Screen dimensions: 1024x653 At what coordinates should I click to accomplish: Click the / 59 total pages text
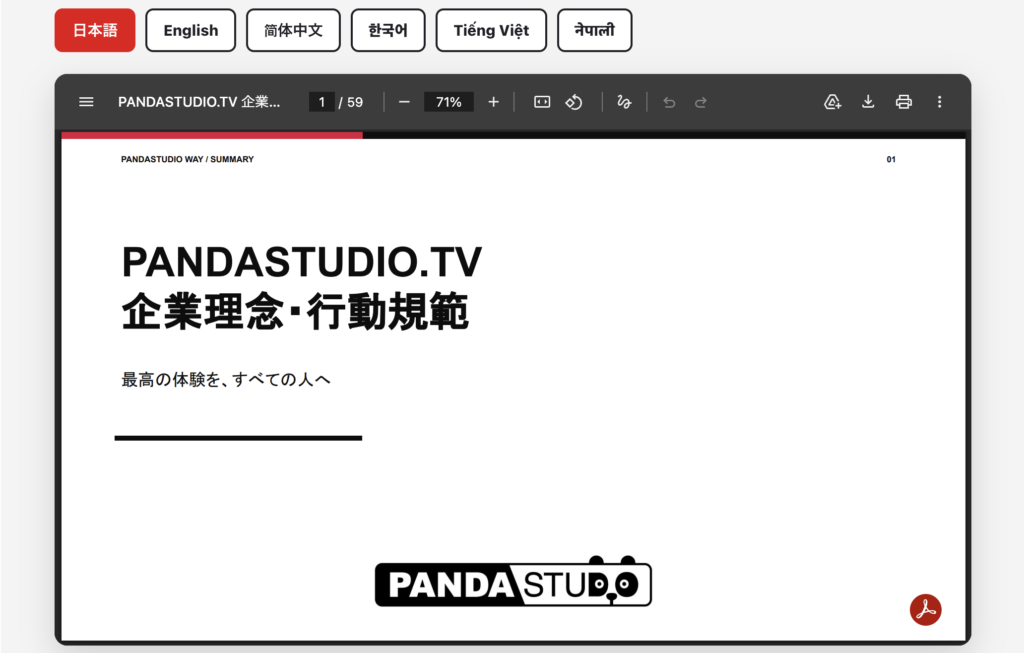click(351, 102)
